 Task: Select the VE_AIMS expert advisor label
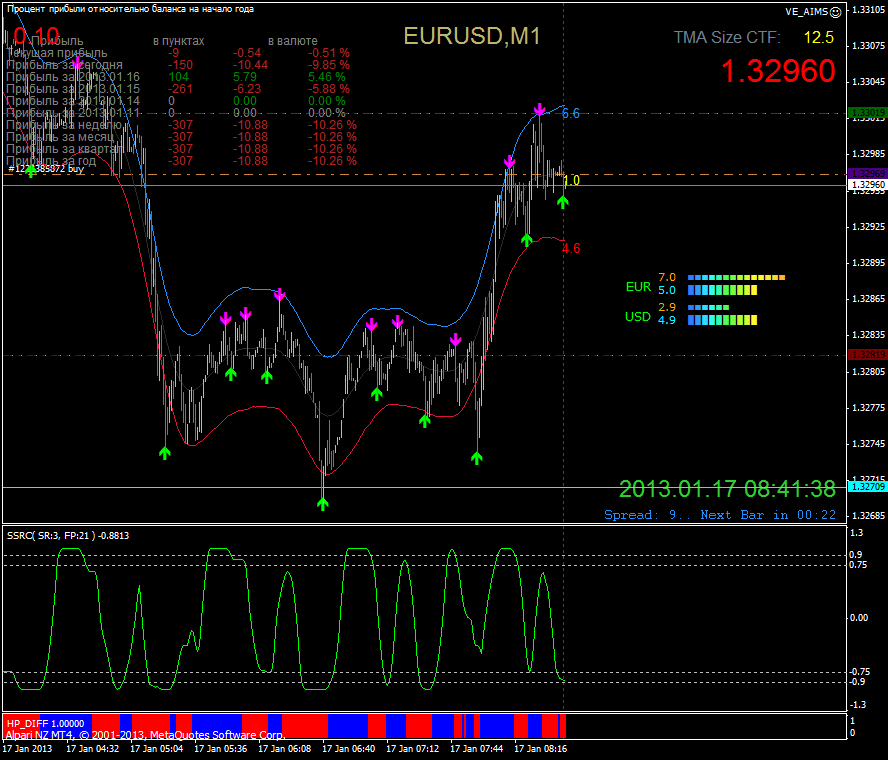[x=806, y=12]
